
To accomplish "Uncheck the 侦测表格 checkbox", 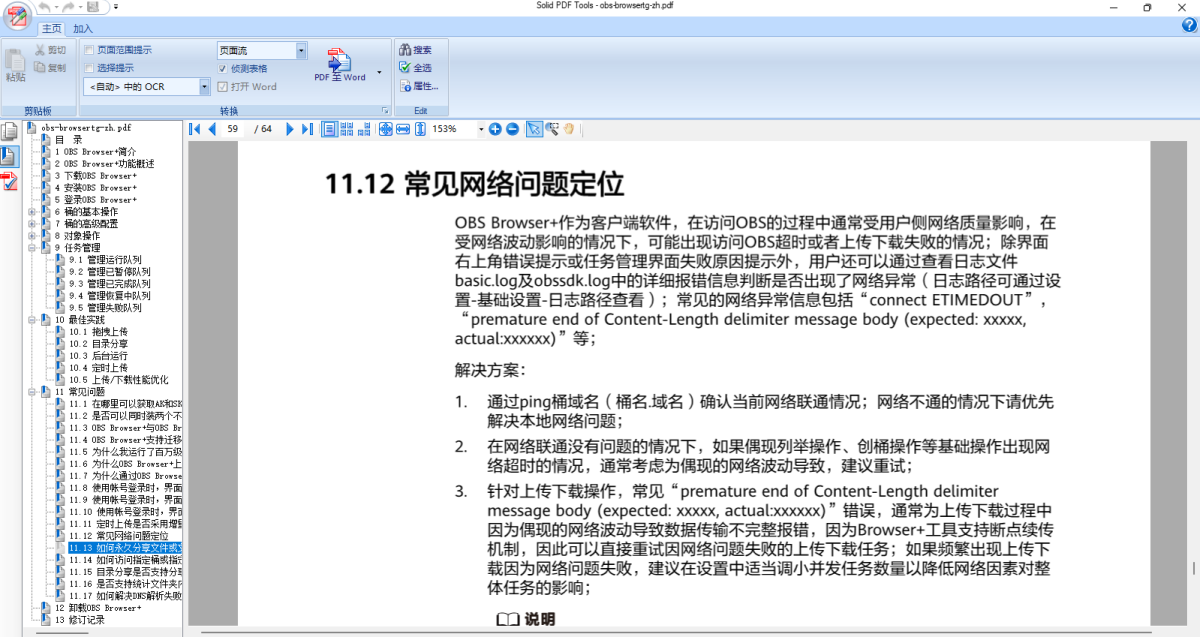I will pos(223,68).
